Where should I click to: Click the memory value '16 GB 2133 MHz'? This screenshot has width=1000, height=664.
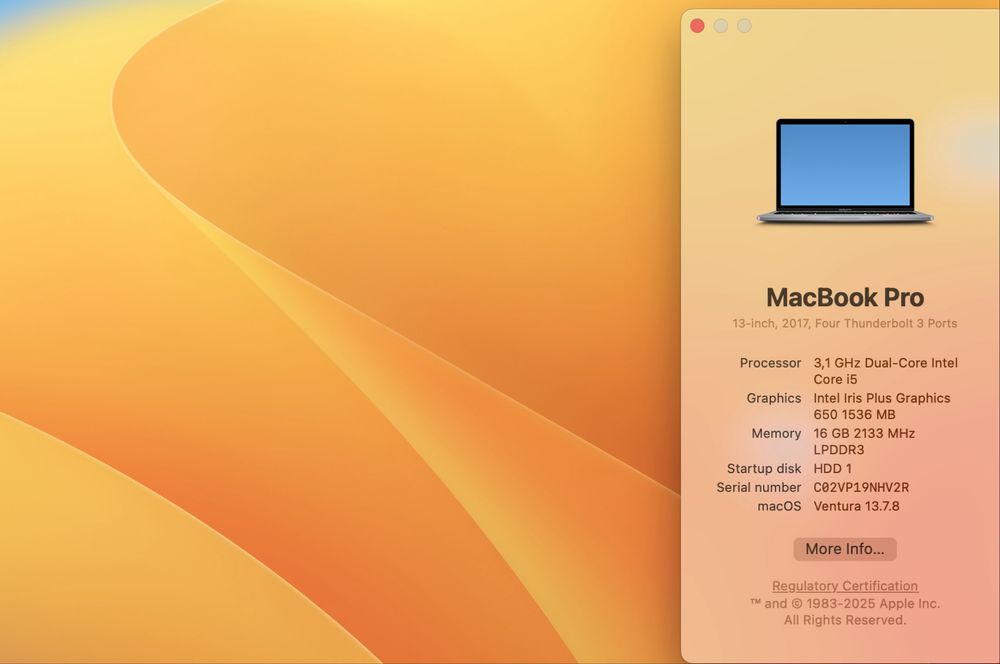pyautogui.click(x=864, y=433)
